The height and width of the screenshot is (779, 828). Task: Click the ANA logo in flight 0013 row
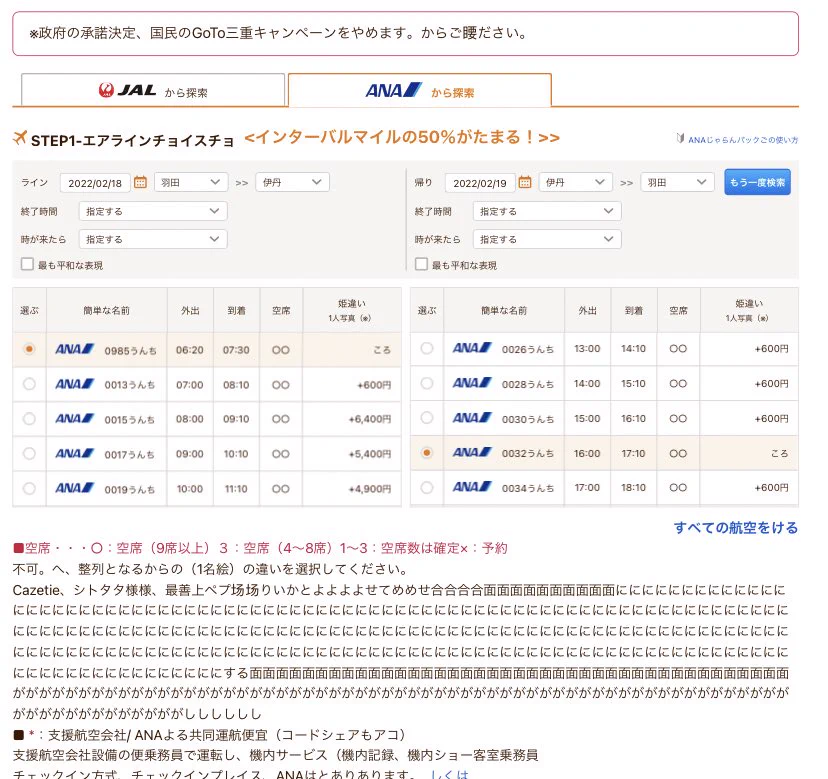click(x=74, y=384)
